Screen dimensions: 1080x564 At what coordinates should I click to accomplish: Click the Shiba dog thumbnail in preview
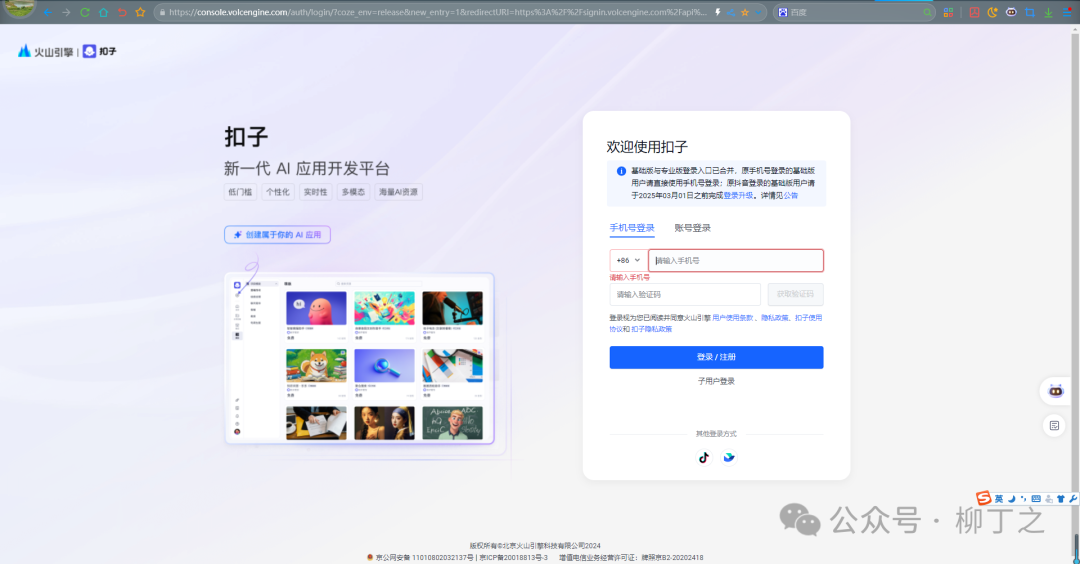[316, 366]
